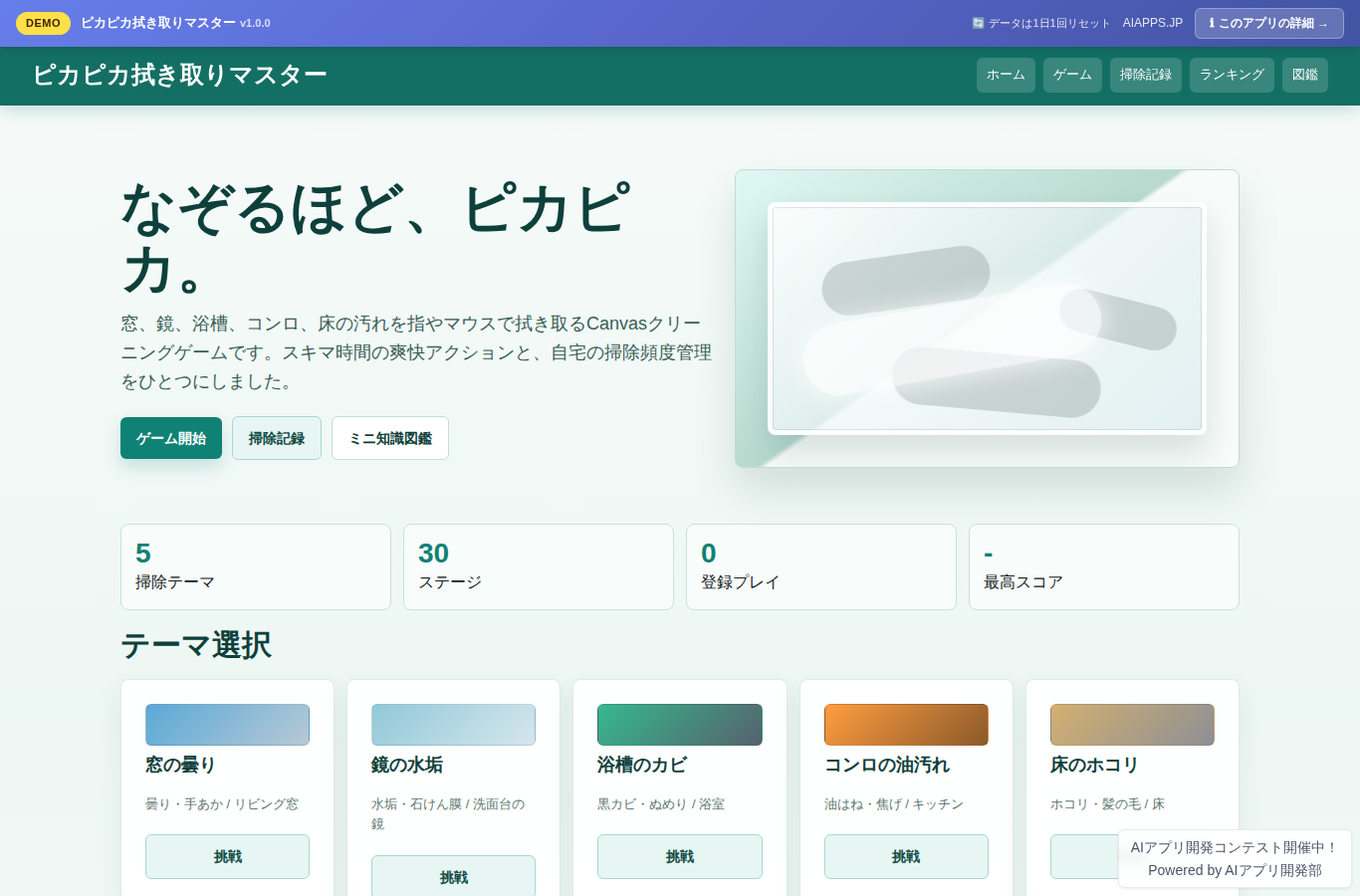
Task: Go to the ゲーム nav item
Action: [x=1072, y=75]
